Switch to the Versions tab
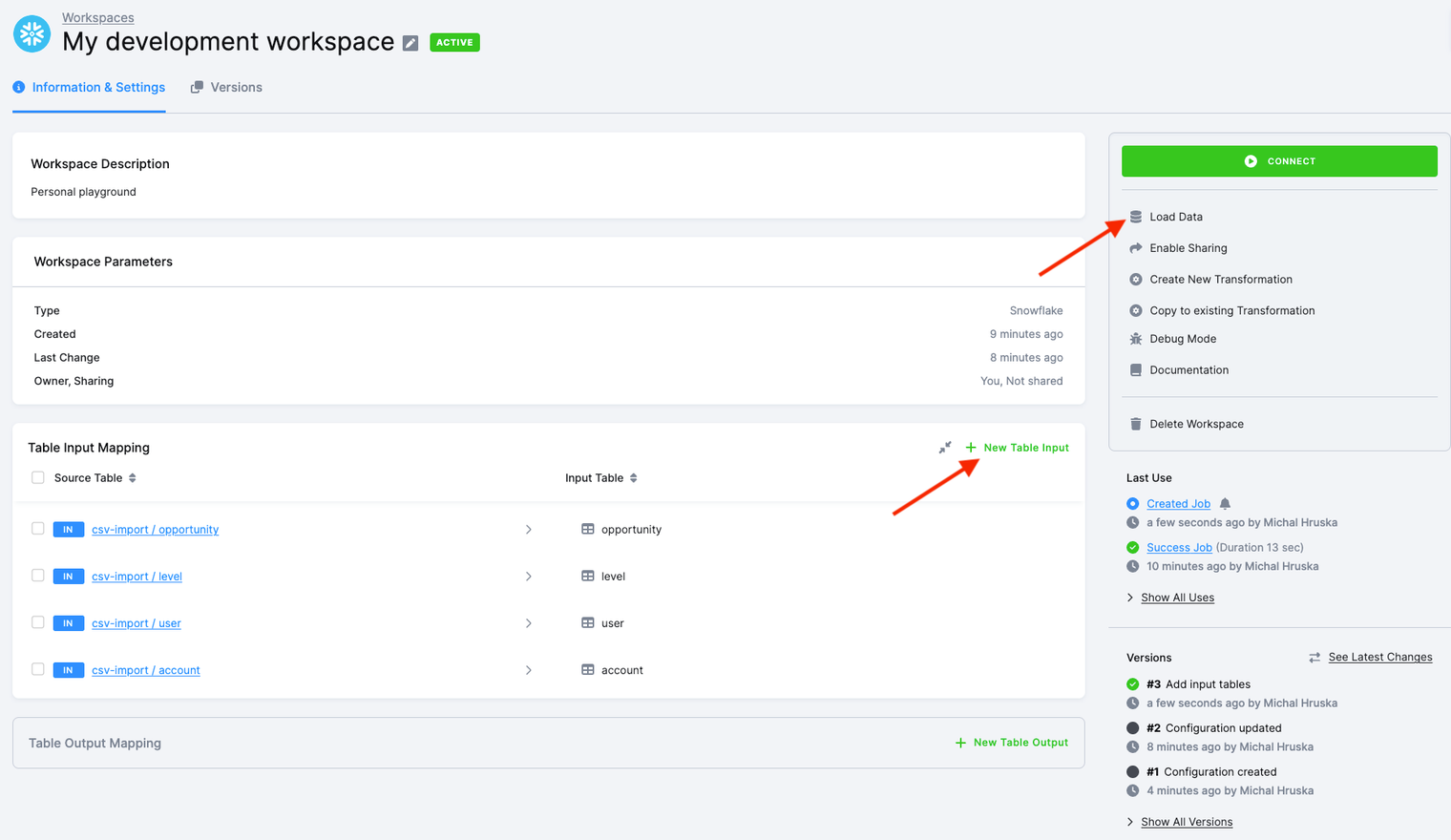1451x840 pixels. [x=226, y=87]
